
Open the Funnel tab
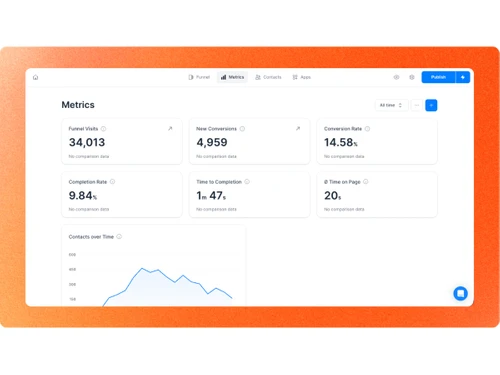tap(199, 77)
